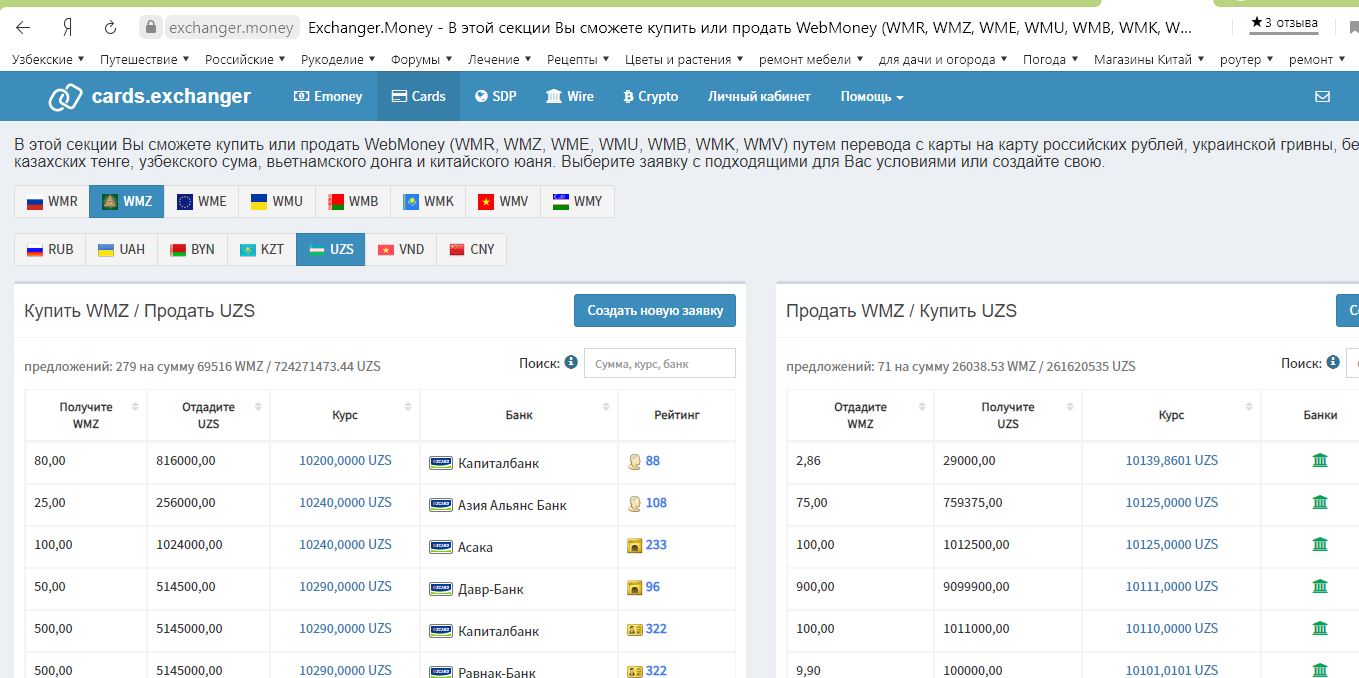Click the cards.exchanger logo icon
This screenshot has height=678, width=1359.
[x=65, y=97]
